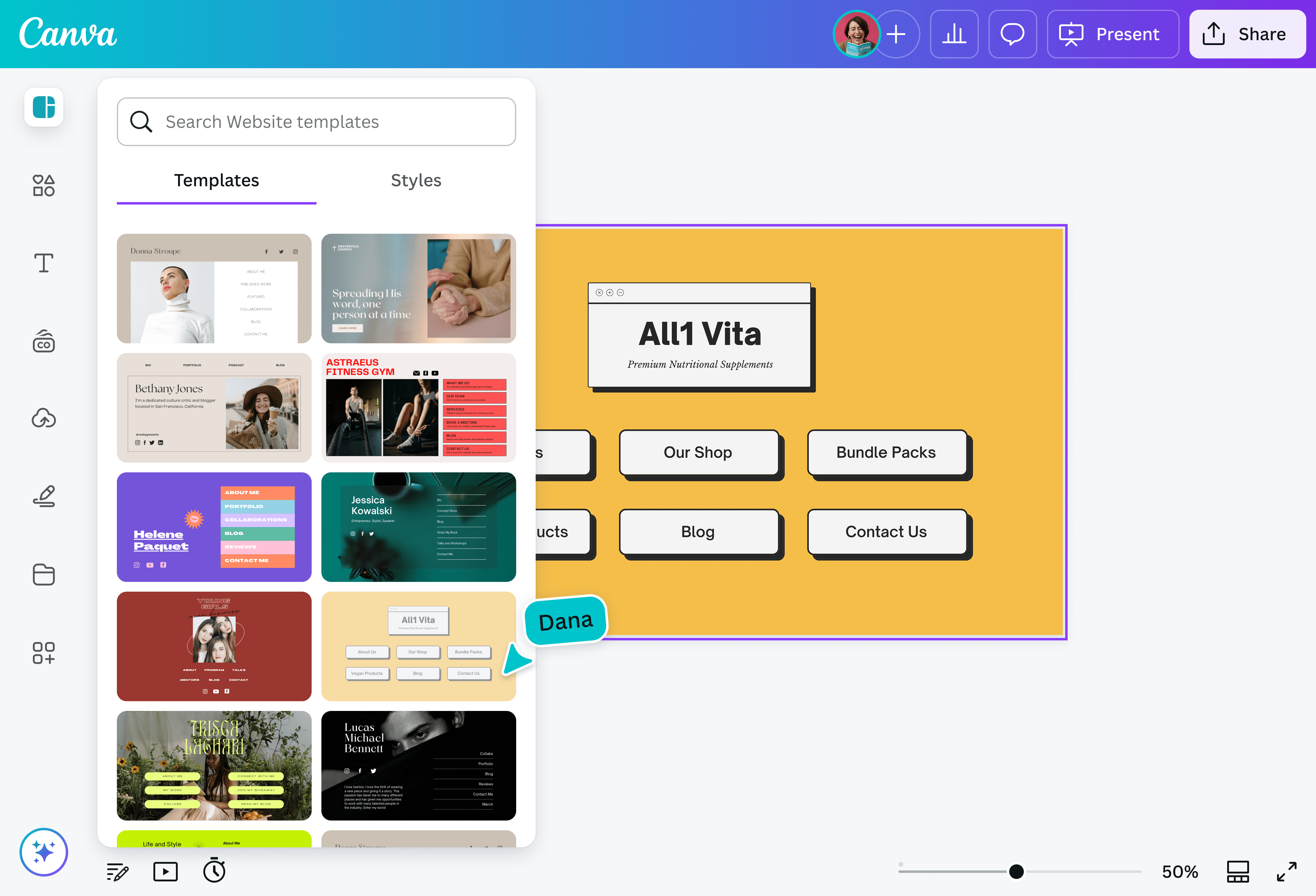Switch to the Styles tab
The width and height of the screenshot is (1316, 896).
pyautogui.click(x=416, y=180)
